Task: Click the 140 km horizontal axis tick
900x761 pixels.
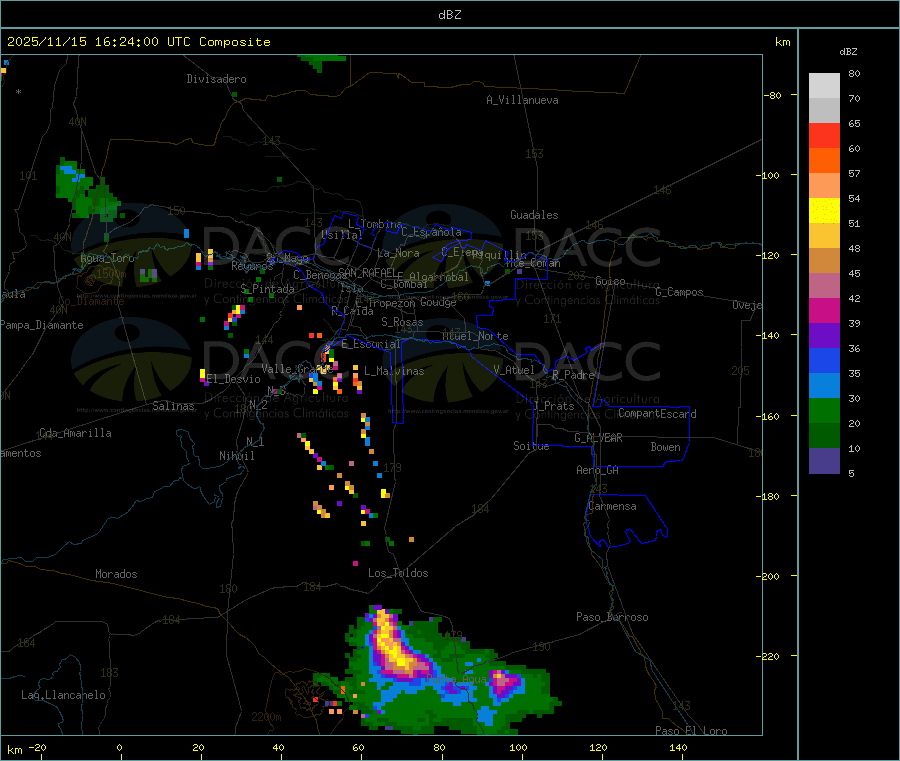Action: click(x=678, y=747)
